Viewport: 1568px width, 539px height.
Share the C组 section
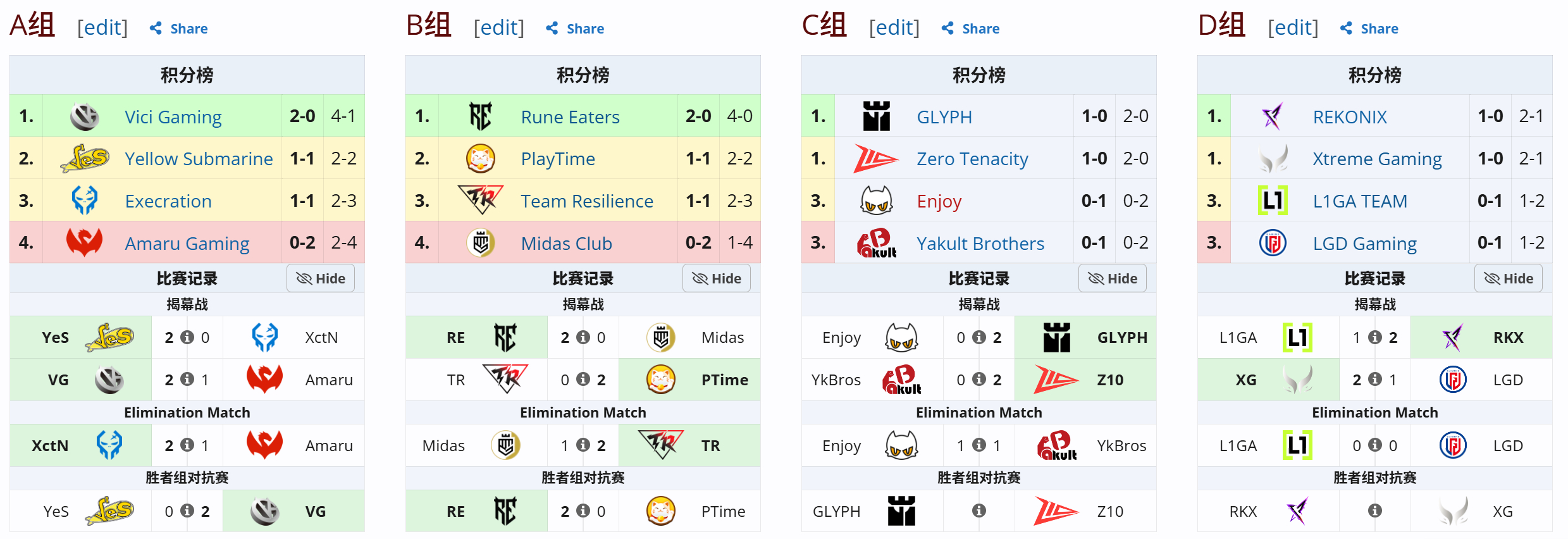[971, 28]
